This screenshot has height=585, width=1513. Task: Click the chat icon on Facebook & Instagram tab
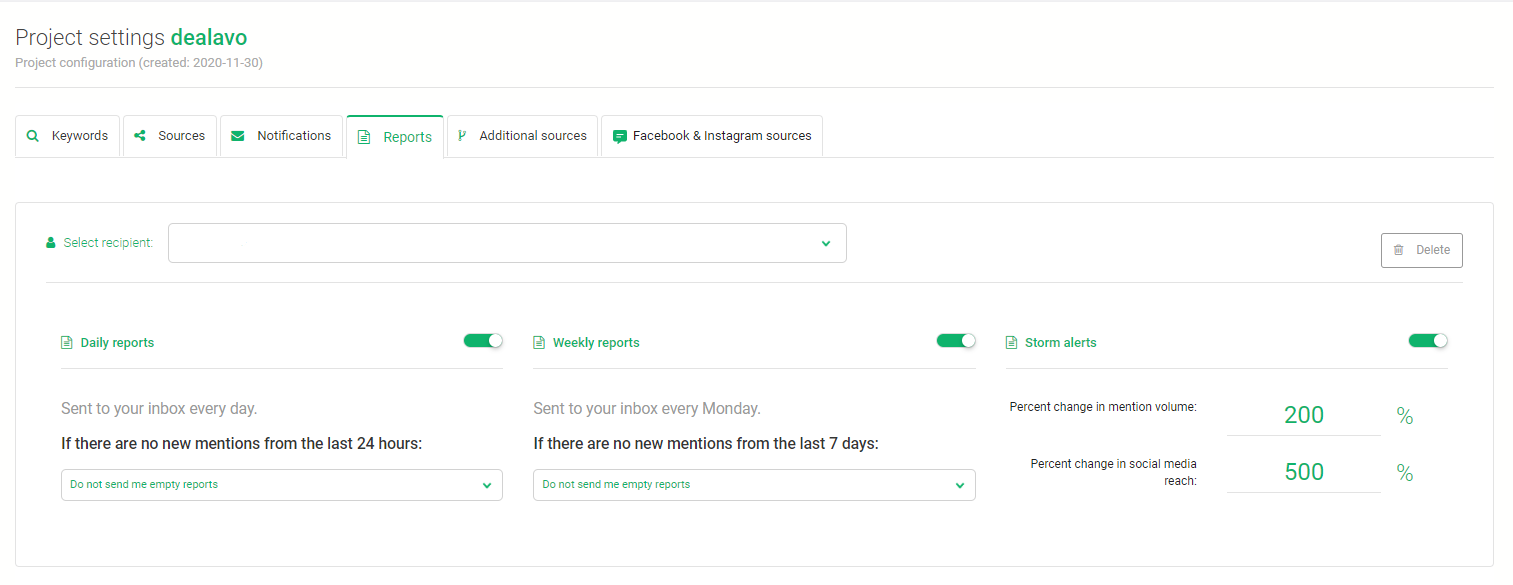click(x=620, y=136)
